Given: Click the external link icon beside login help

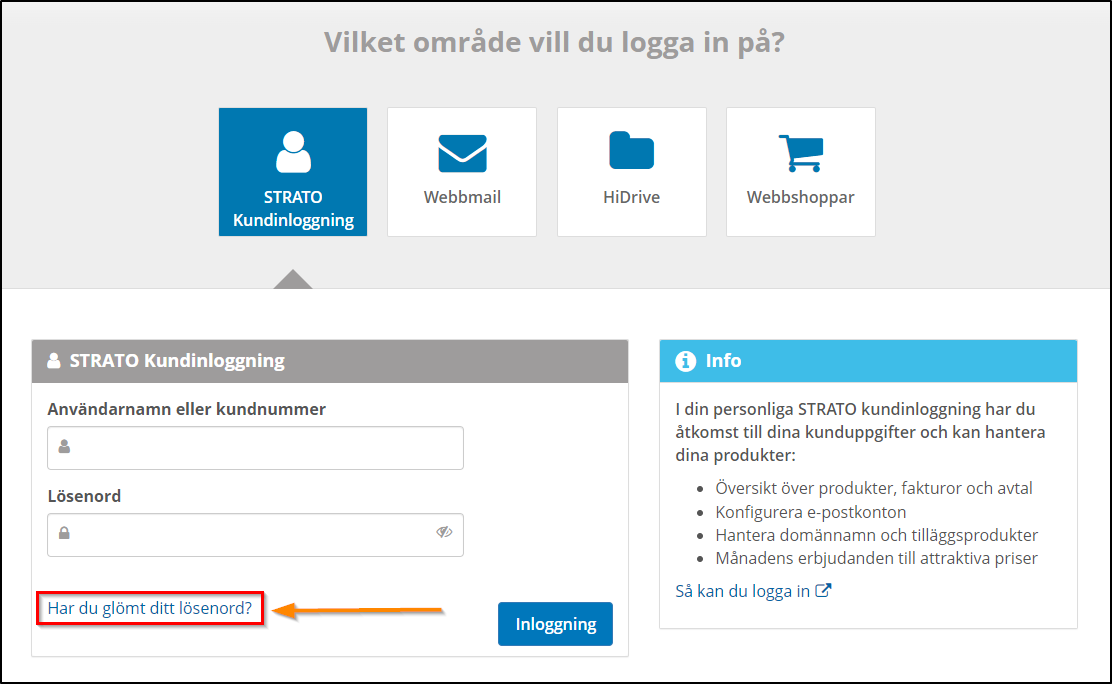Looking at the screenshot, I should (x=824, y=590).
